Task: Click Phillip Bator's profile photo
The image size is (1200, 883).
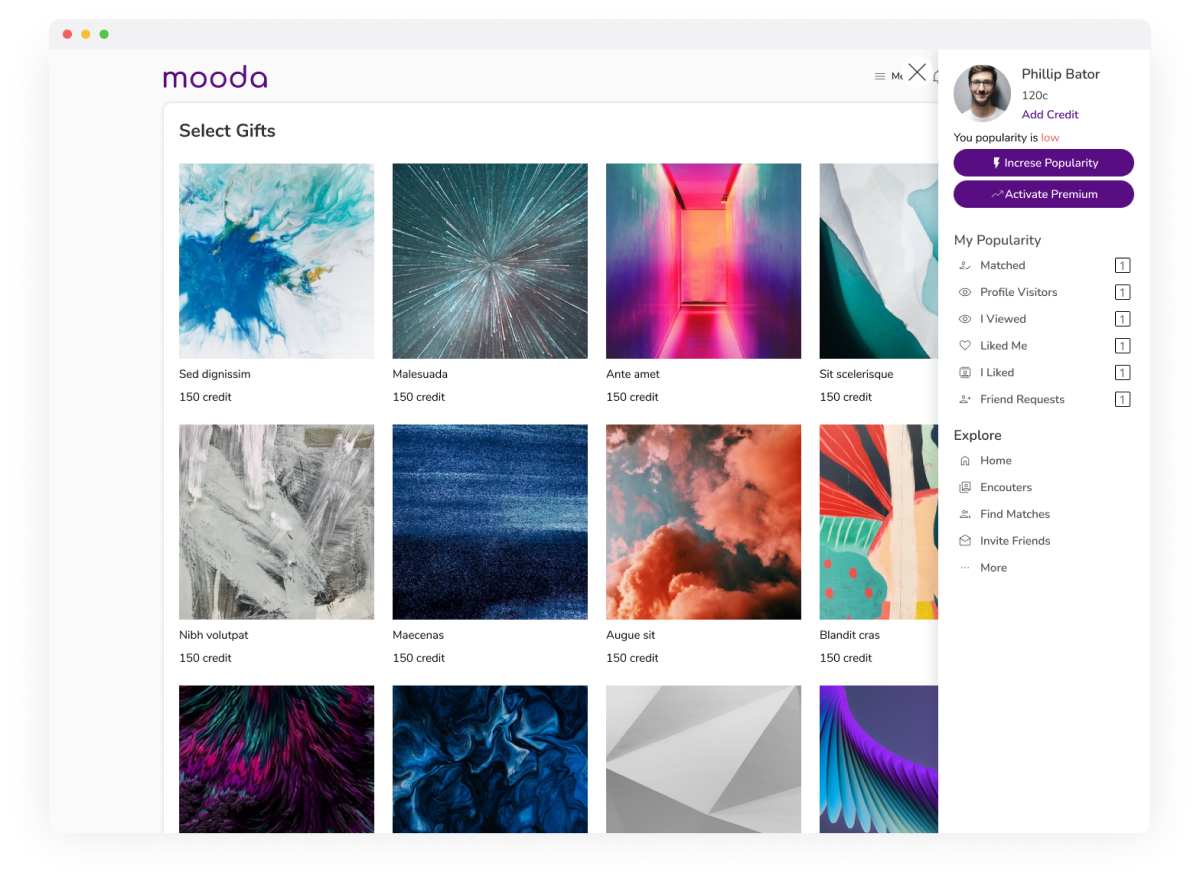Action: pos(981,94)
